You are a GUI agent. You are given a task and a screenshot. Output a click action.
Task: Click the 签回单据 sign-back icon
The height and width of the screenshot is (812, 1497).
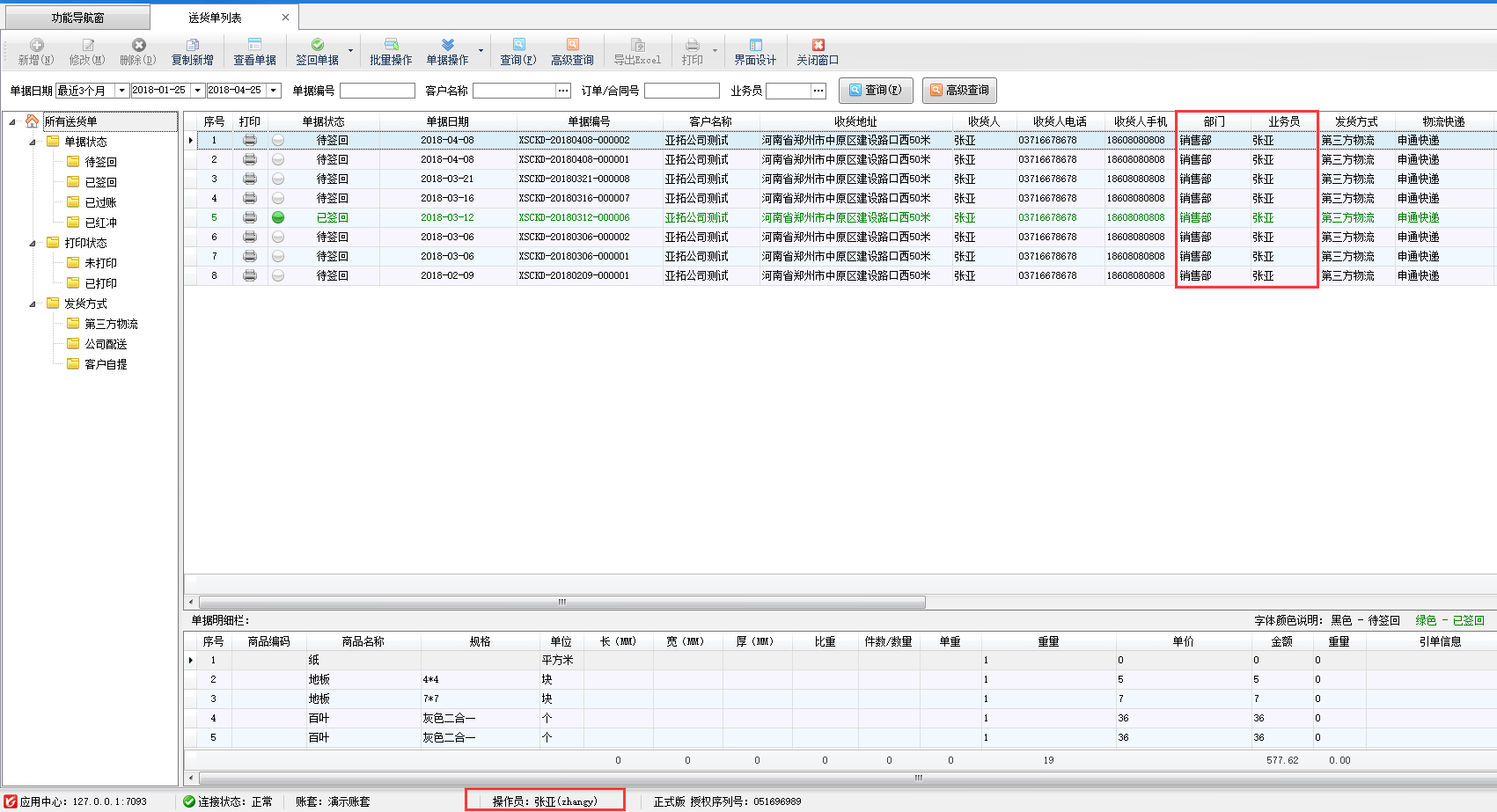coord(317,45)
